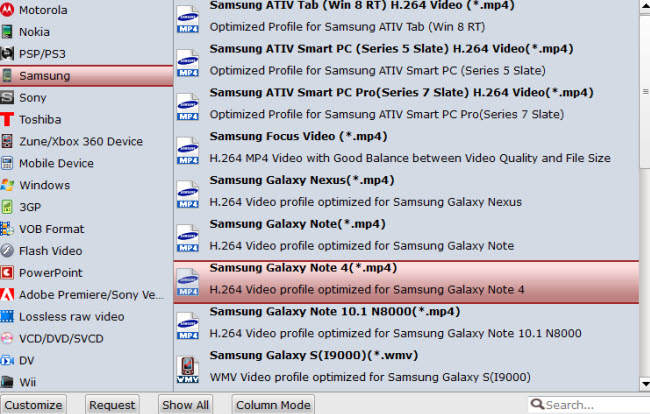
Task: Click the Show All button
Action: [x=185, y=404]
